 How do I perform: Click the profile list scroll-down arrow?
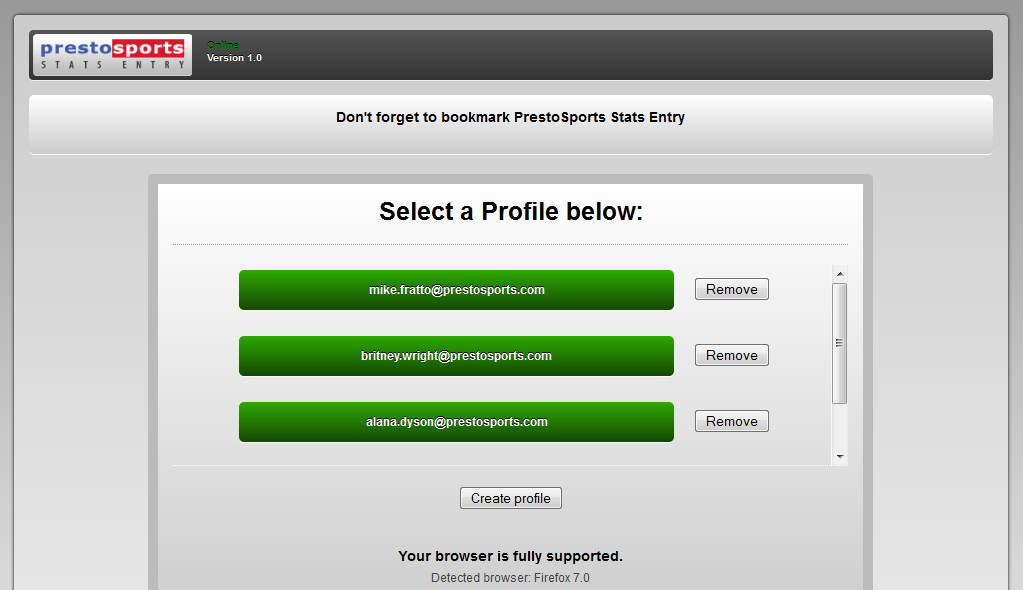click(x=840, y=457)
